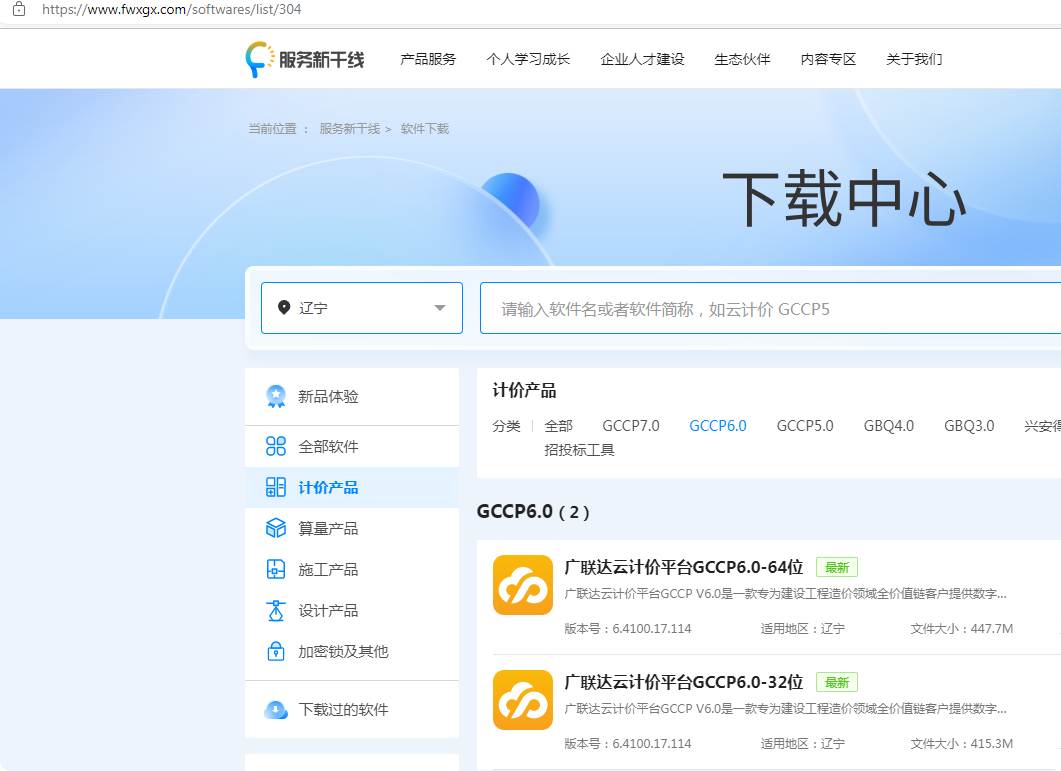Select 设计产品 in the sidebar
This screenshot has width=1061, height=771.
352,611
